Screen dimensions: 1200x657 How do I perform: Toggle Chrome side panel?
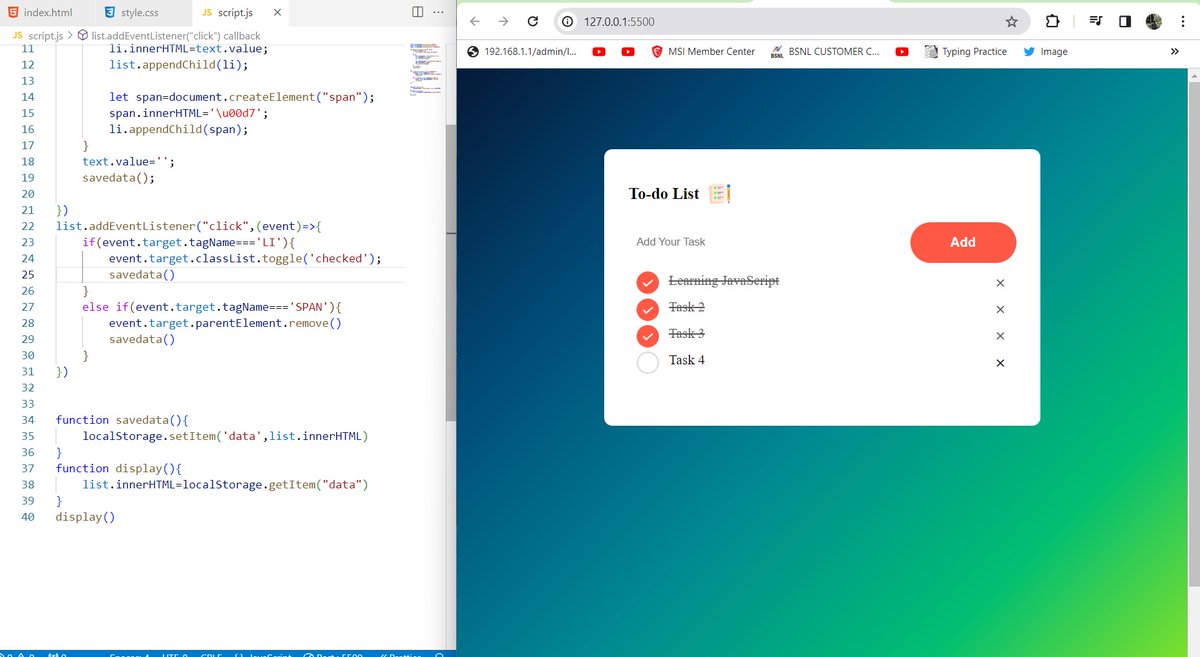coord(1125,21)
